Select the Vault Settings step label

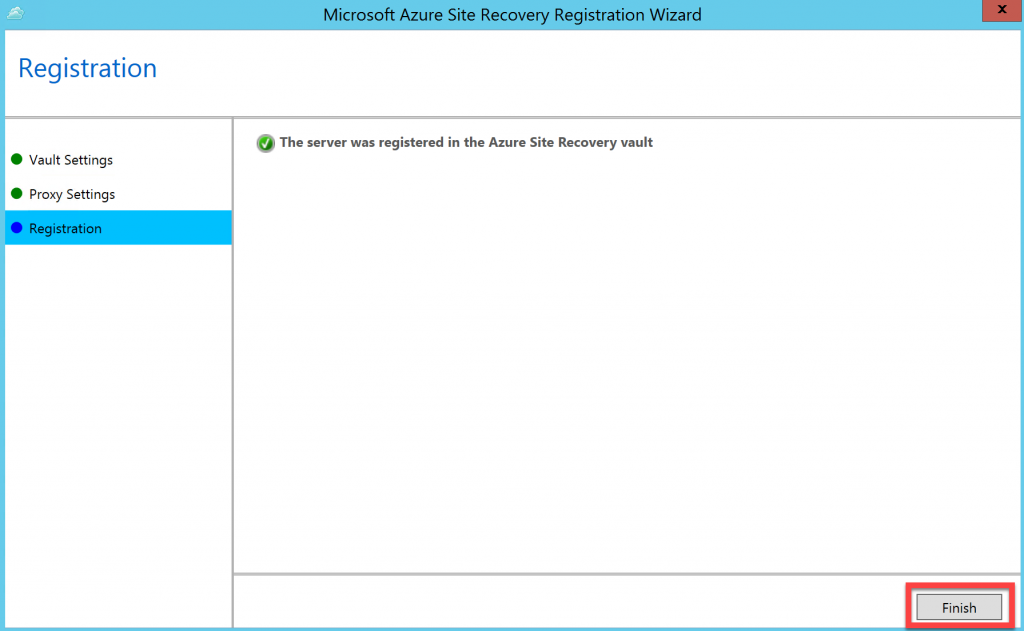(71, 160)
